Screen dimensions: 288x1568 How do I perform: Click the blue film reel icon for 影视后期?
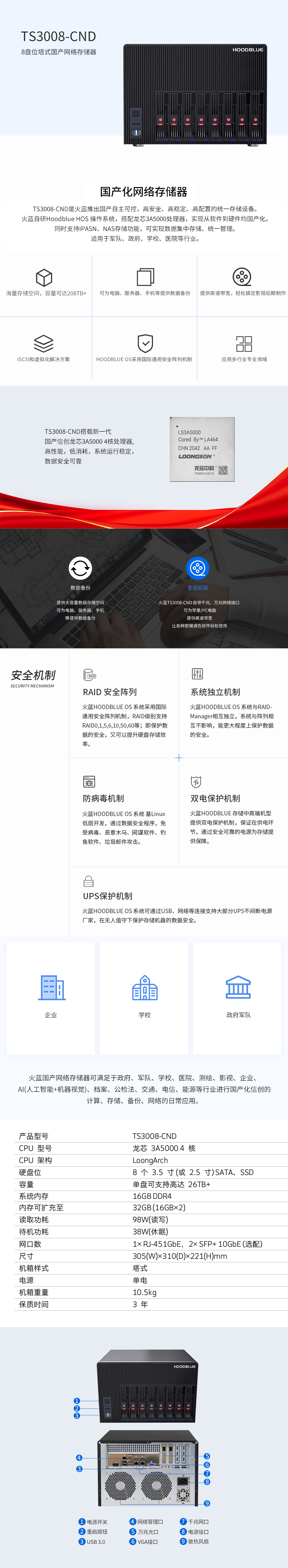pos(198,568)
